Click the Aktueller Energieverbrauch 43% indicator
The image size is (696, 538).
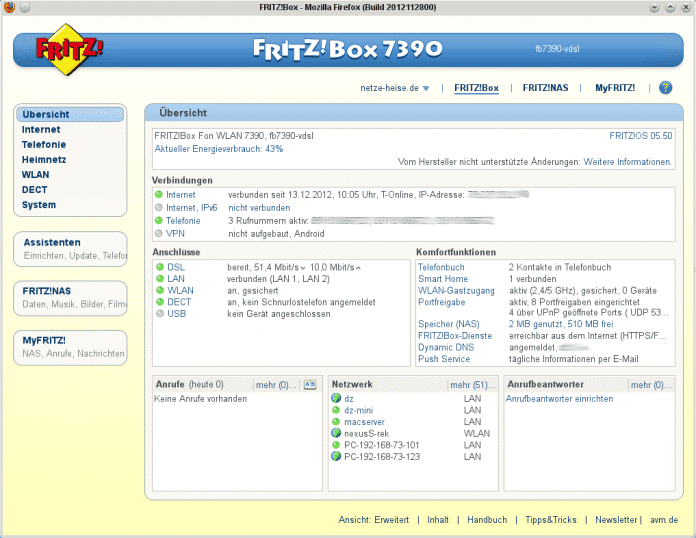point(218,148)
